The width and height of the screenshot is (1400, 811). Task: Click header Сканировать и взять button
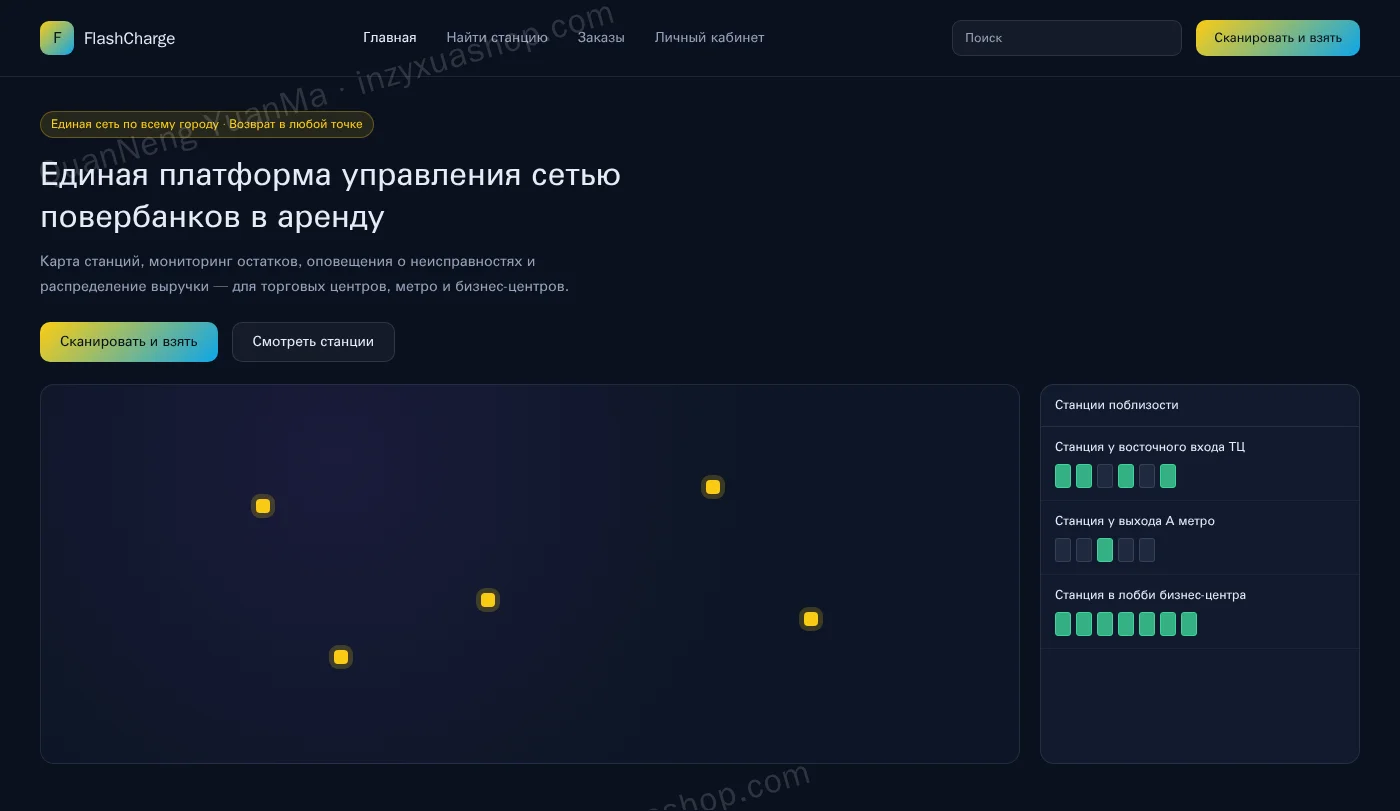[x=1278, y=38]
